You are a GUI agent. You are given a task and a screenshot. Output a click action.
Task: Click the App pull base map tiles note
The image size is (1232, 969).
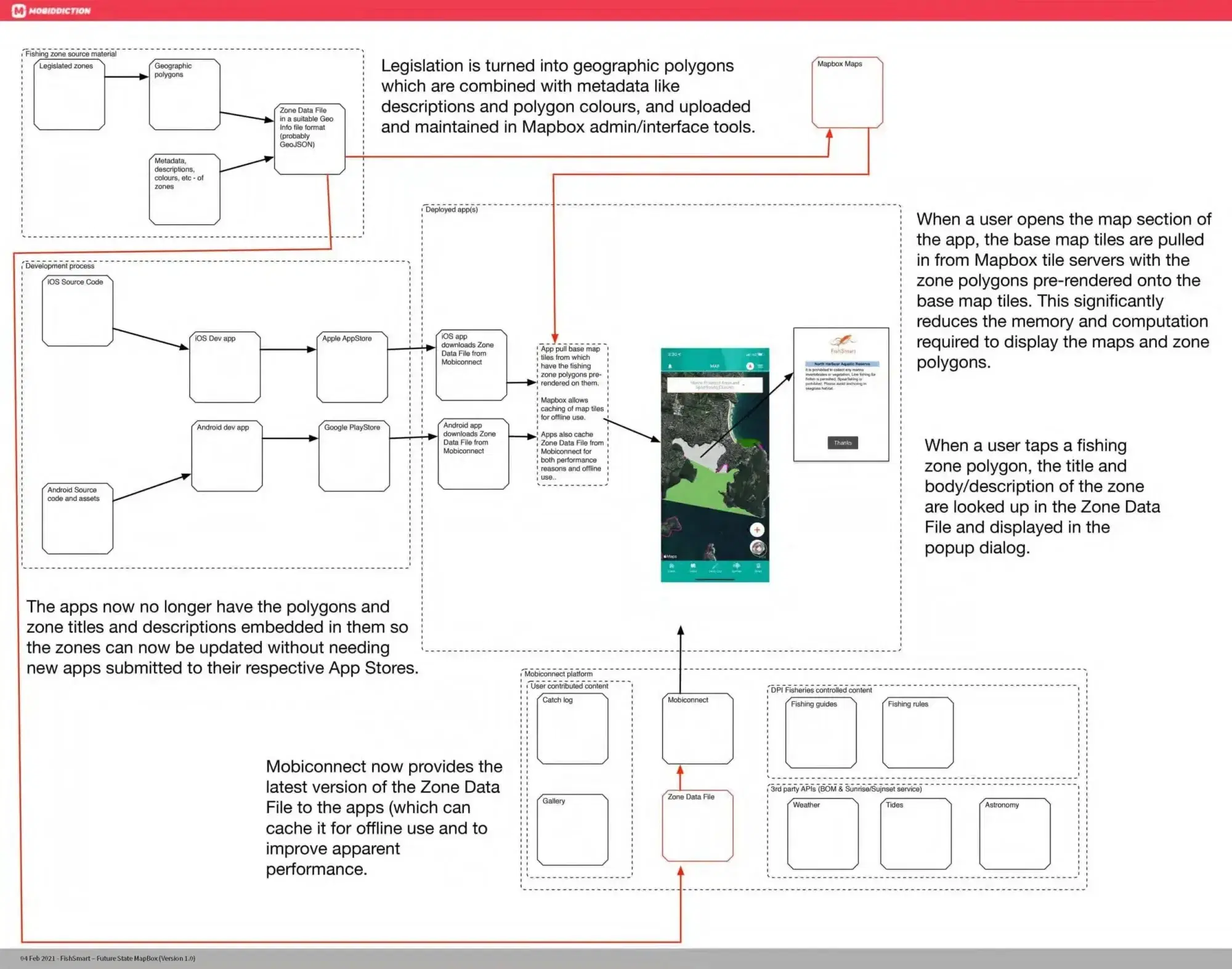(x=572, y=415)
